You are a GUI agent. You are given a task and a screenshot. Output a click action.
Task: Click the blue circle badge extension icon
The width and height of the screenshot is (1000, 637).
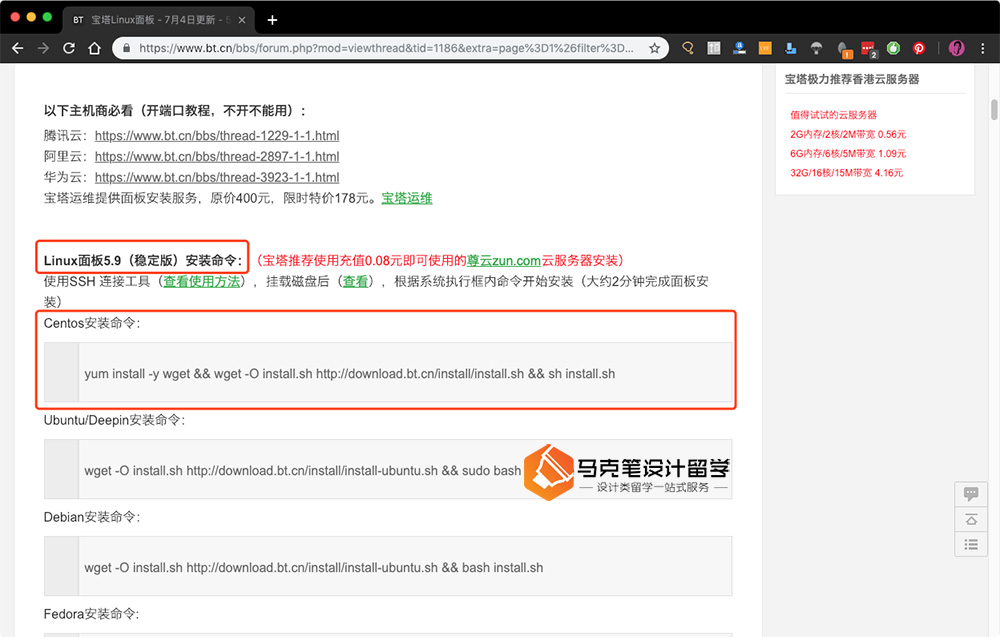click(x=739, y=48)
